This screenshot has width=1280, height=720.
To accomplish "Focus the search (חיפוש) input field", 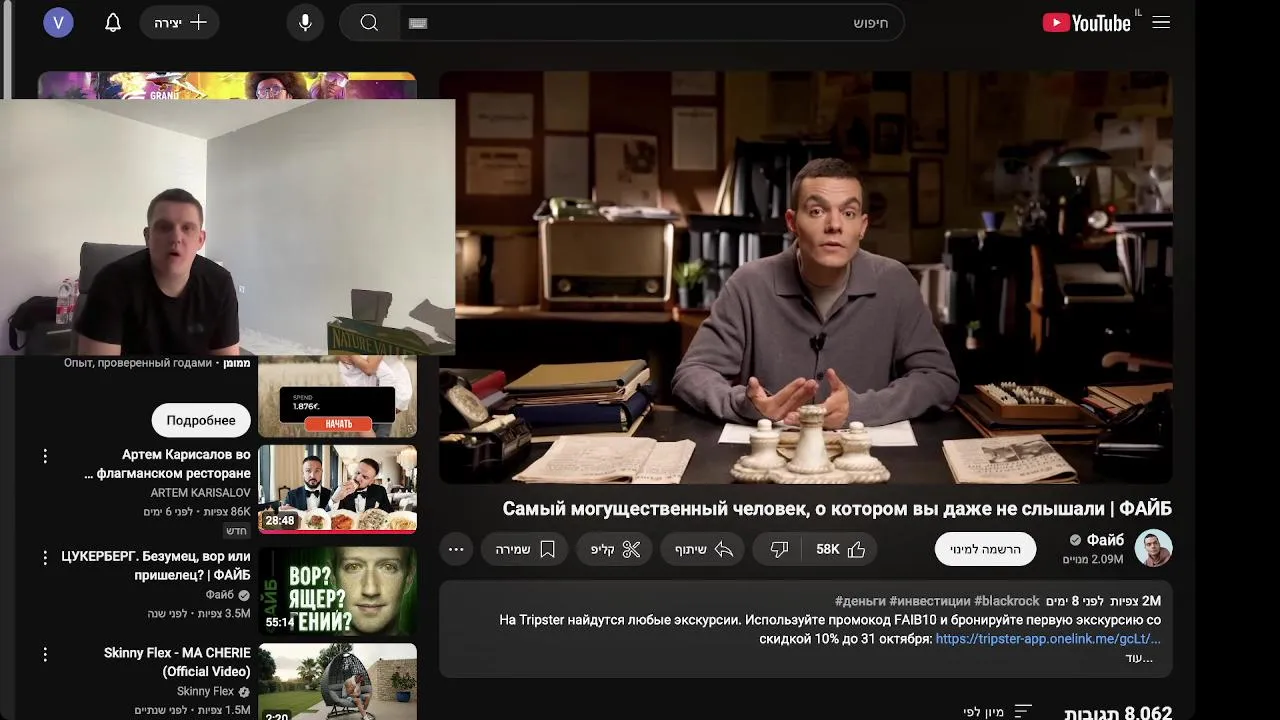I will 650,22.
